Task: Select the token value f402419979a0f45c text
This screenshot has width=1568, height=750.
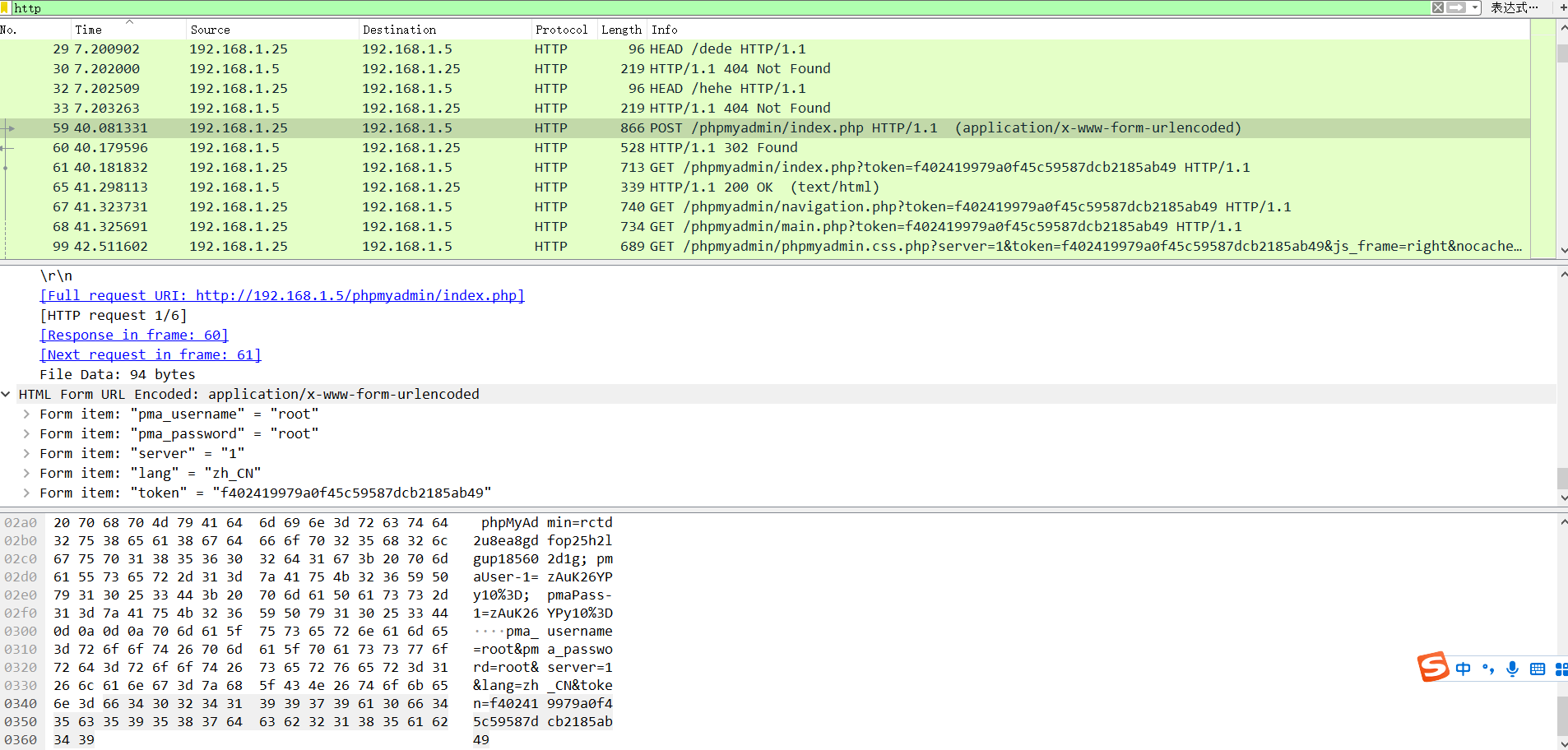Action: pos(352,493)
